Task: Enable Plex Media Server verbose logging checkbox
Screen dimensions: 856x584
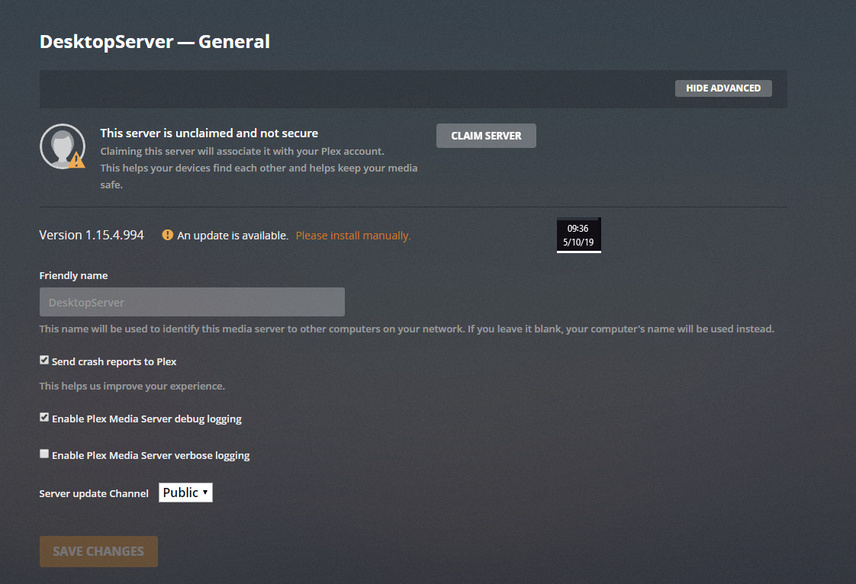Action: click(44, 454)
